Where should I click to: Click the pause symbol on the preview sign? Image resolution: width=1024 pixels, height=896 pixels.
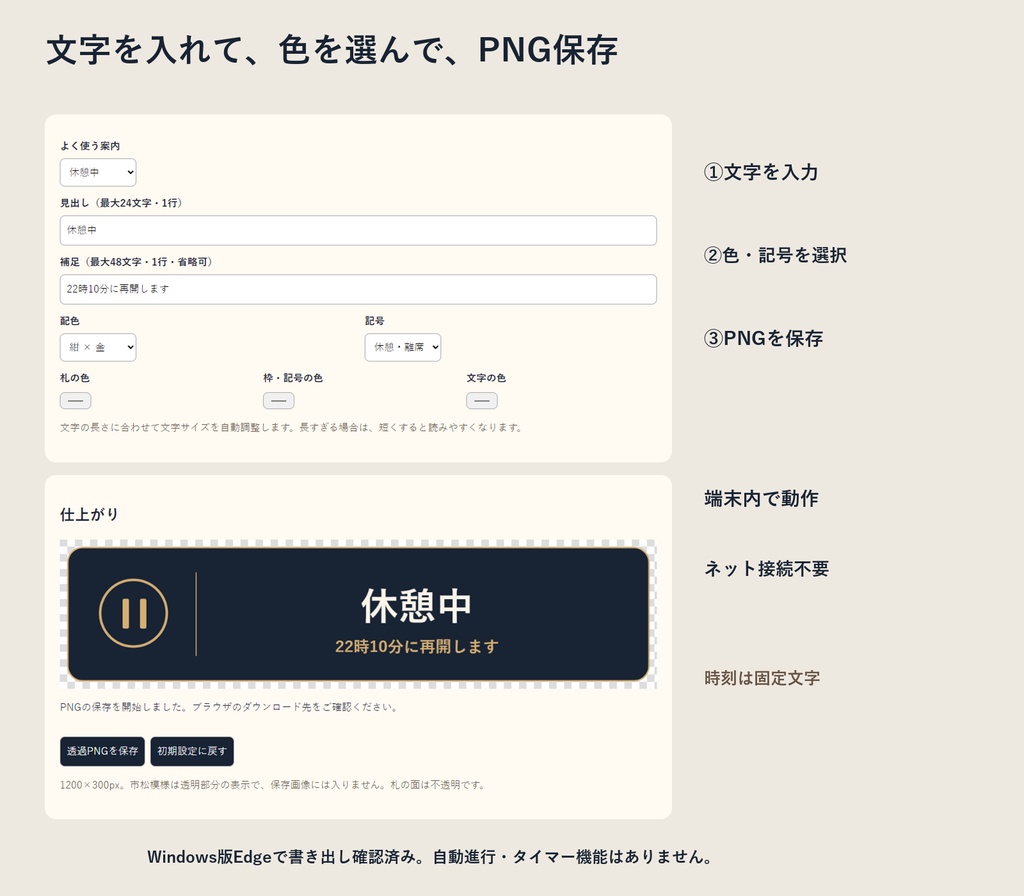tap(134, 613)
